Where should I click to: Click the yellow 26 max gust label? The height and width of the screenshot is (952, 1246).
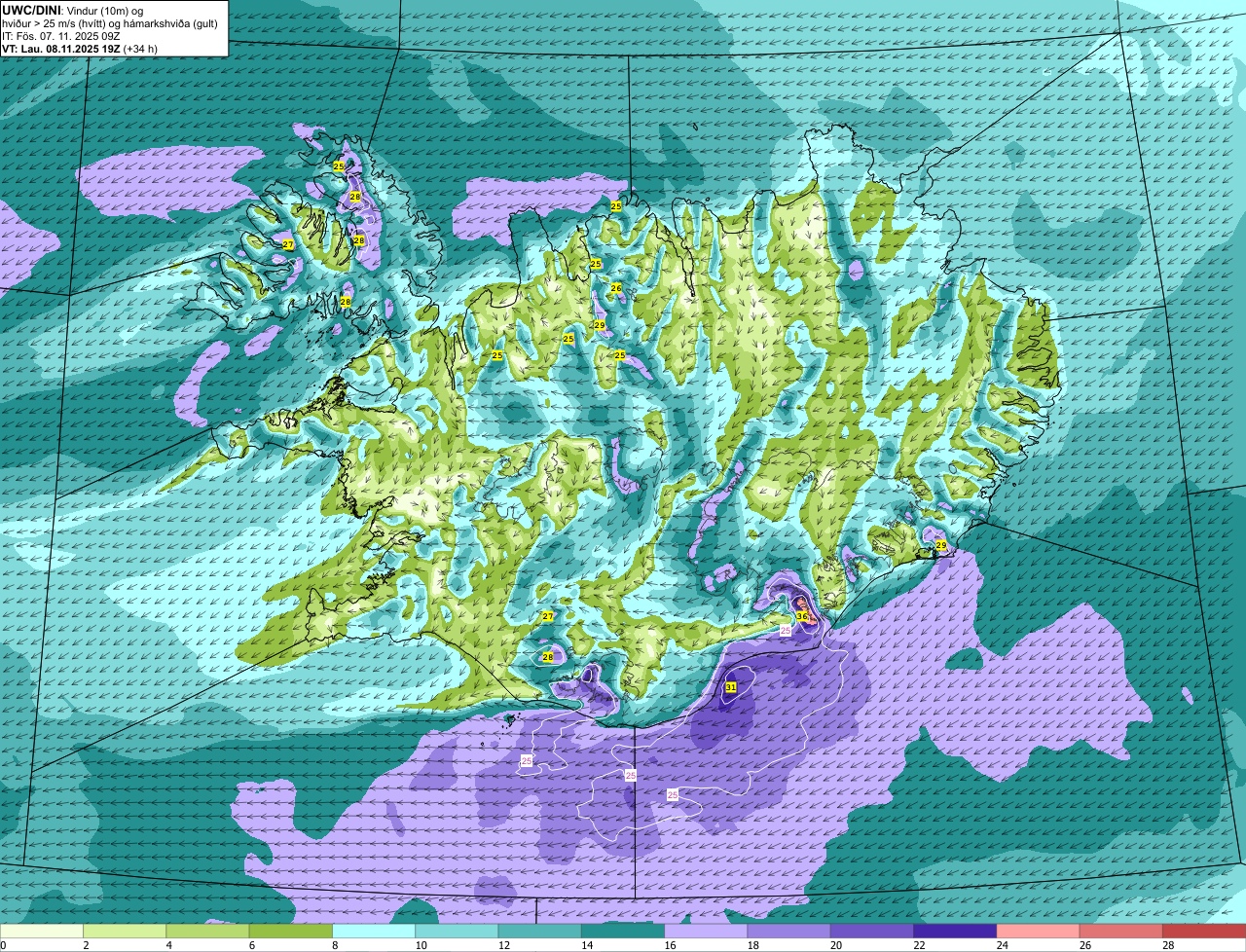click(x=616, y=288)
